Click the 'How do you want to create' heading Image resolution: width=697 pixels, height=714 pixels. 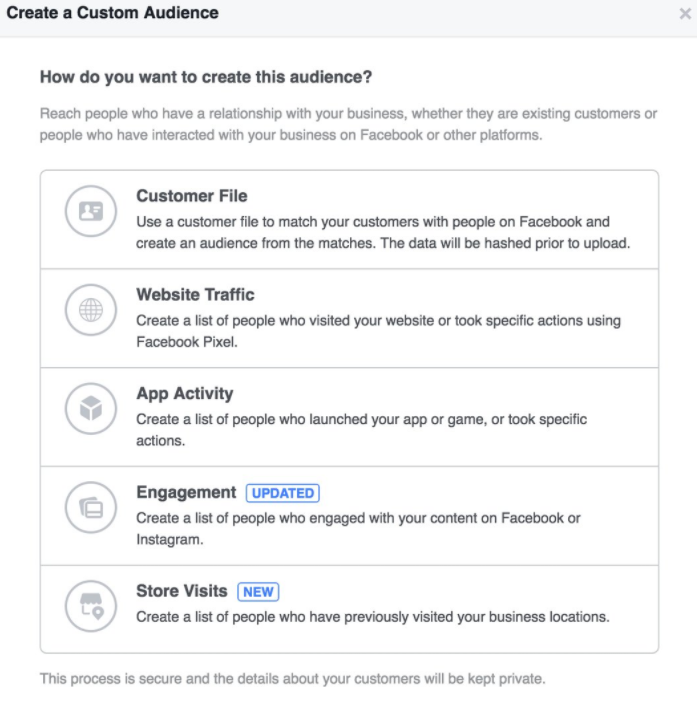[x=205, y=77]
